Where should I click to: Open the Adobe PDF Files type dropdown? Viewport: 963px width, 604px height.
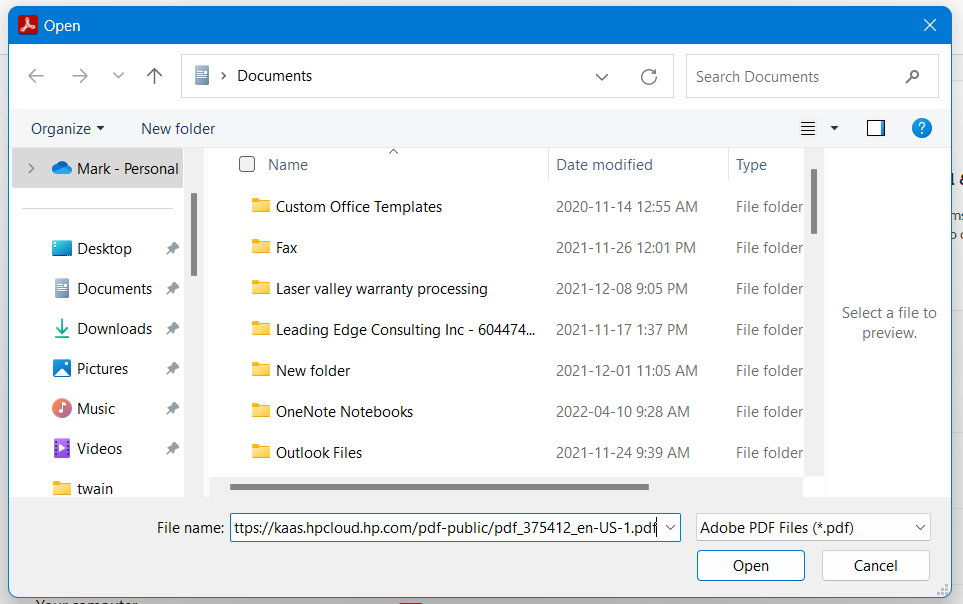812,527
